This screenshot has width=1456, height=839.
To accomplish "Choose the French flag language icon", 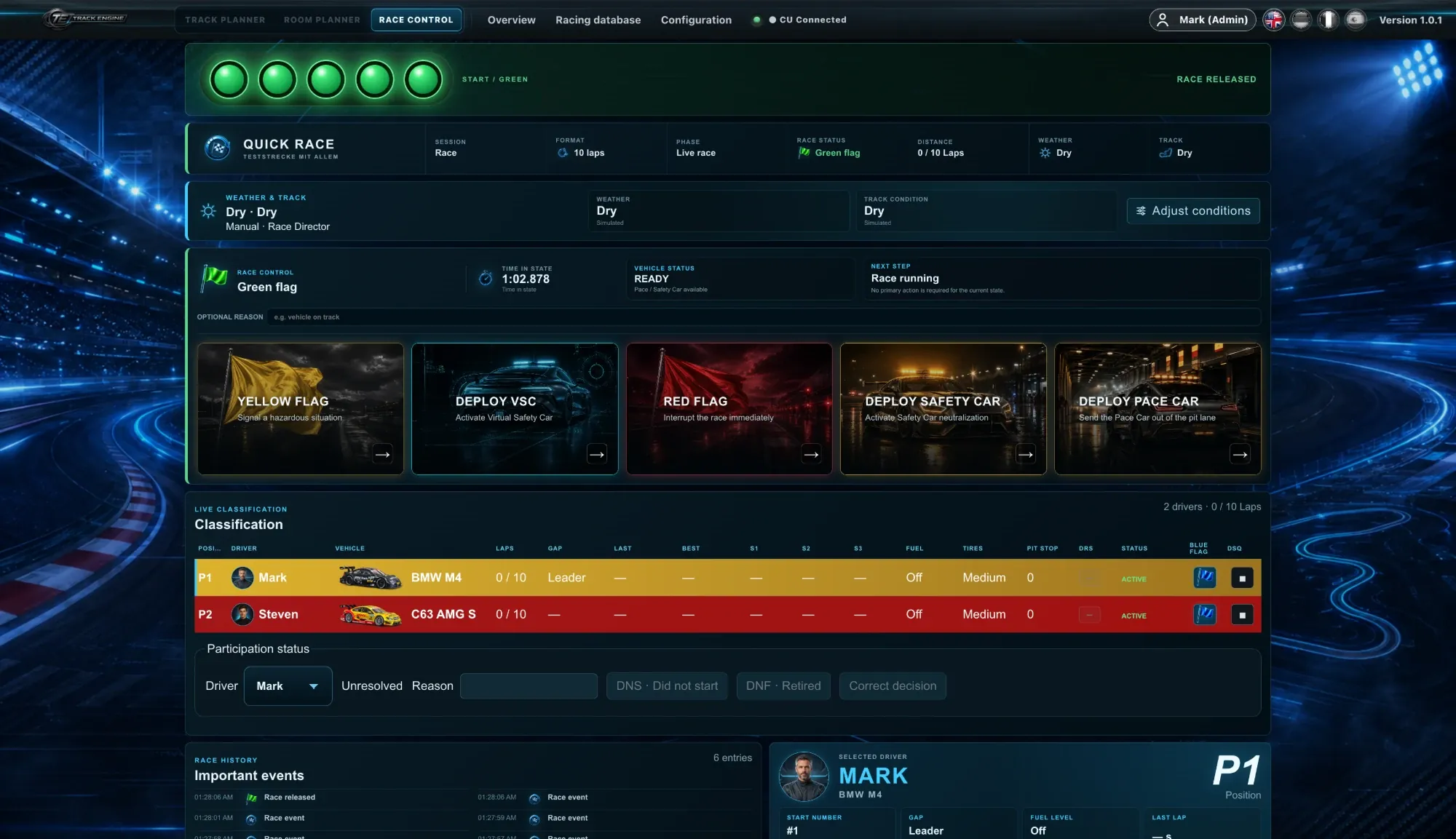I will pyautogui.click(x=1327, y=20).
